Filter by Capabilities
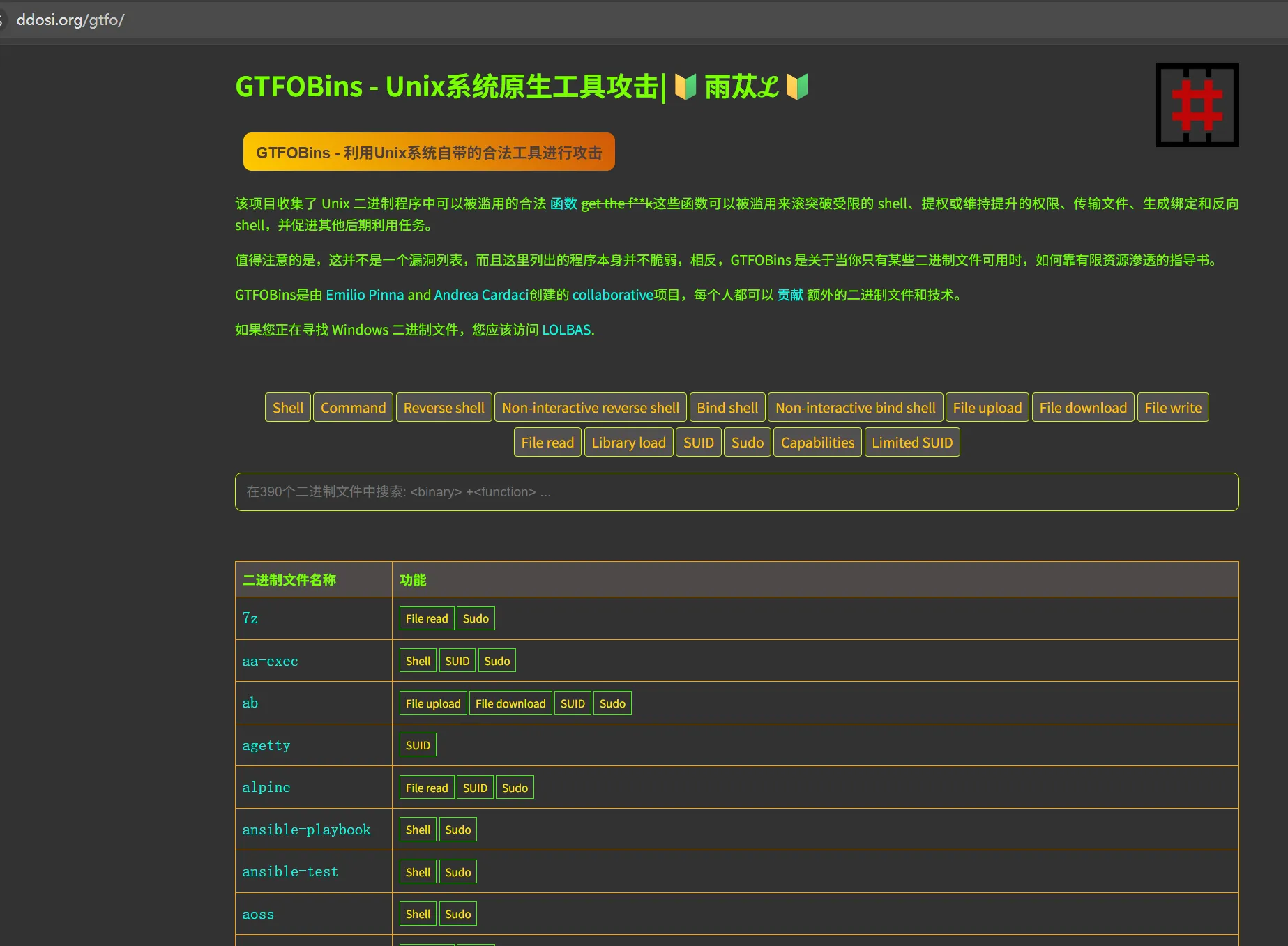The width and height of the screenshot is (1288, 946). [x=817, y=443]
